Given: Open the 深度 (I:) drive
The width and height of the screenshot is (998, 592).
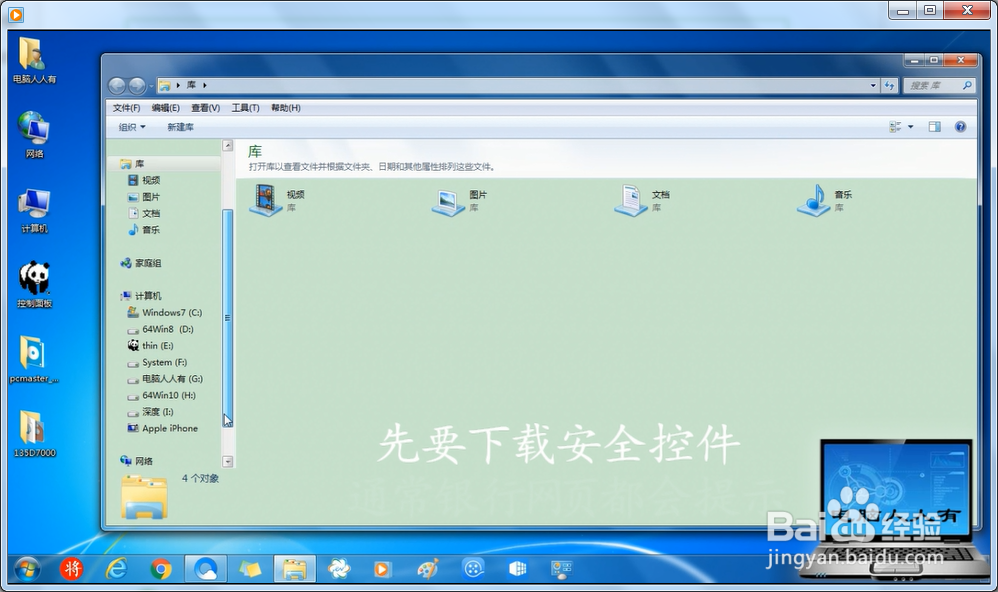Looking at the screenshot, I should coord(150,412).
